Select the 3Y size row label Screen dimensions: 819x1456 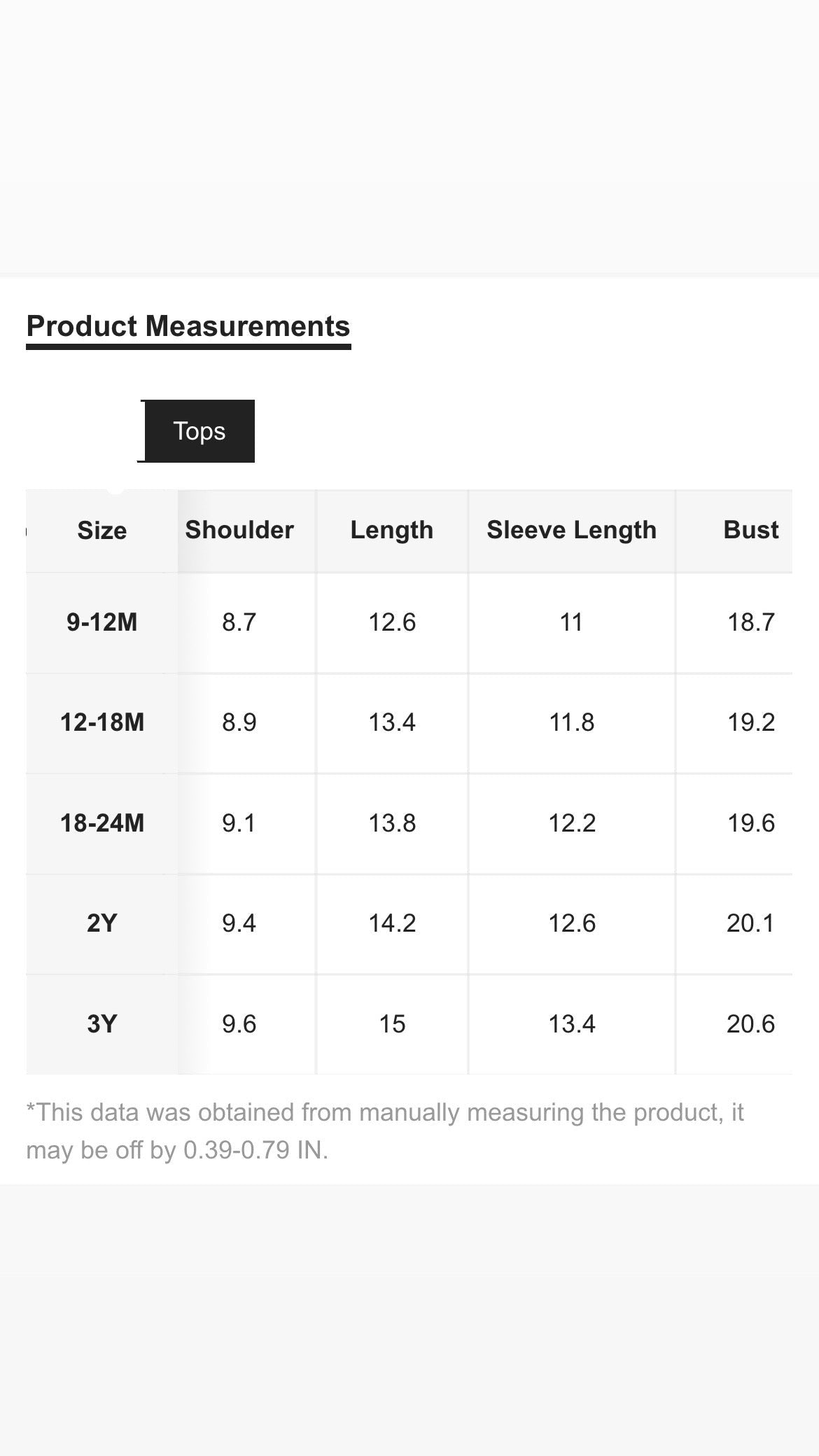pos(102,1024)
